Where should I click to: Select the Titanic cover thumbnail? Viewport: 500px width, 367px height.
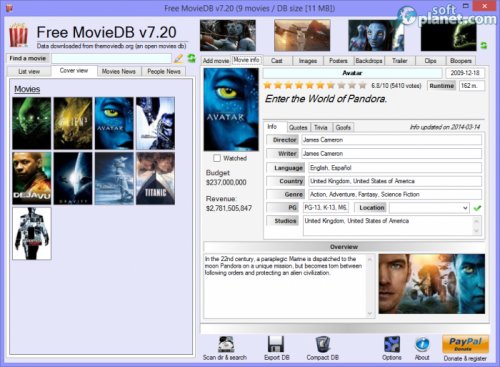155,178
